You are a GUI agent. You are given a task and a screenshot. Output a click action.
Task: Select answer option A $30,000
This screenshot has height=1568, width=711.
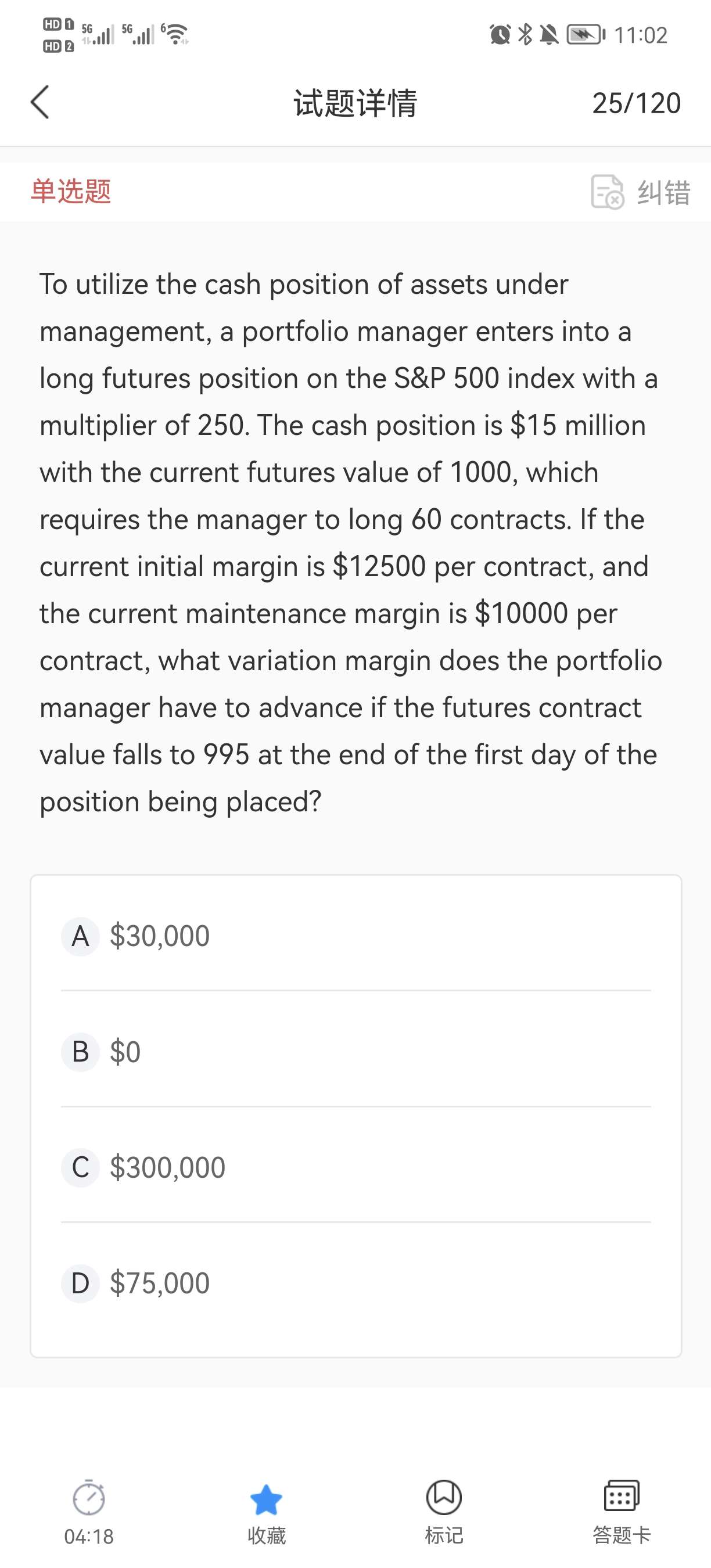coord(160,936)
